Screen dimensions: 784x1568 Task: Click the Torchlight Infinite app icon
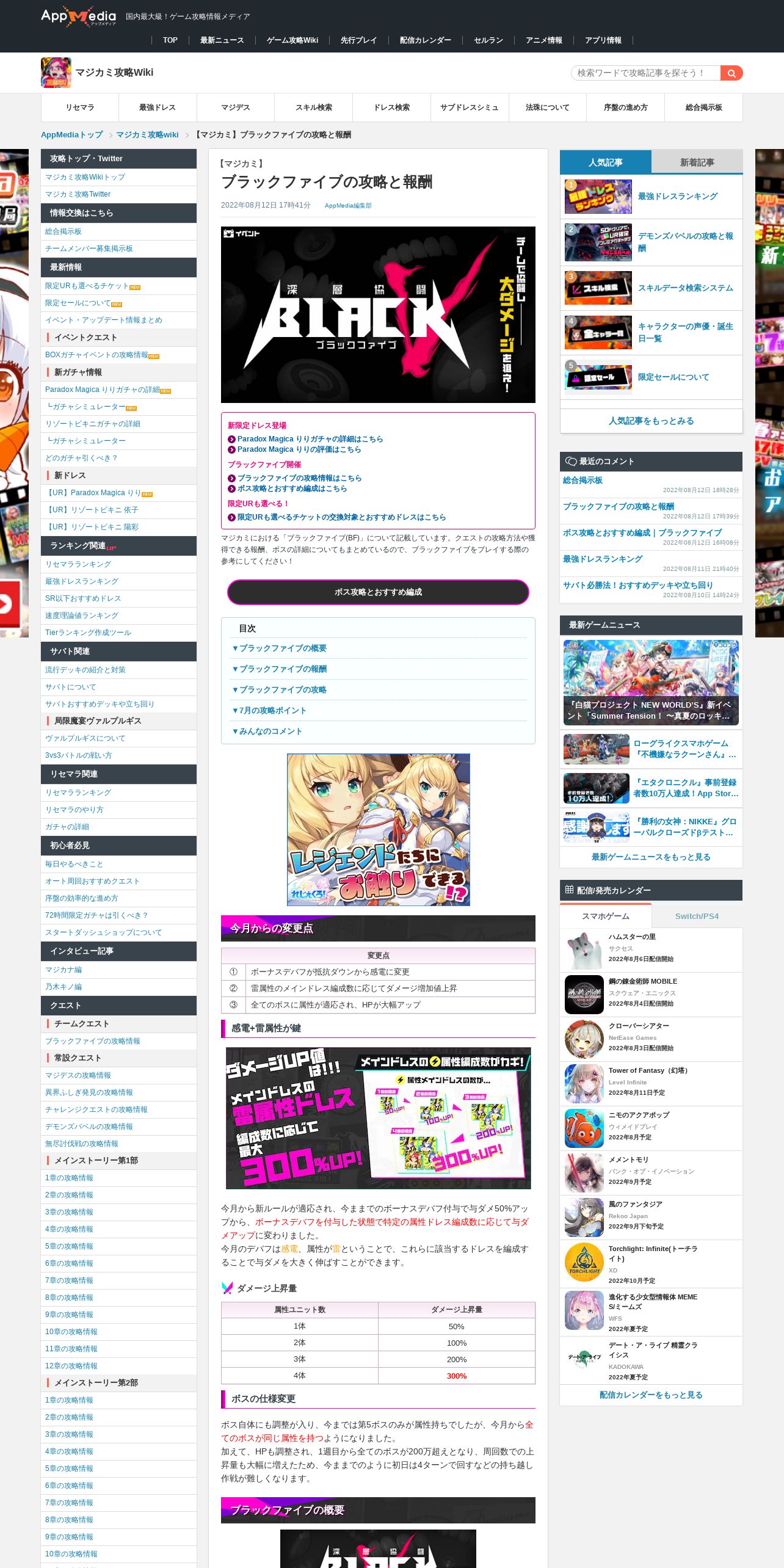584,1262
